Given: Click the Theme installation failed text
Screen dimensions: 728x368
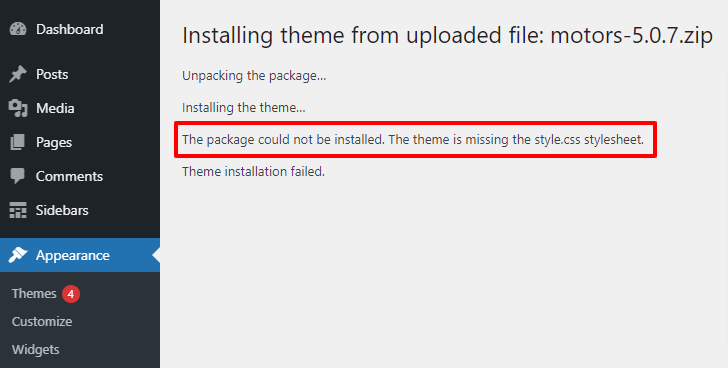Looking at the screenshot, I should (x=253, y=172).
